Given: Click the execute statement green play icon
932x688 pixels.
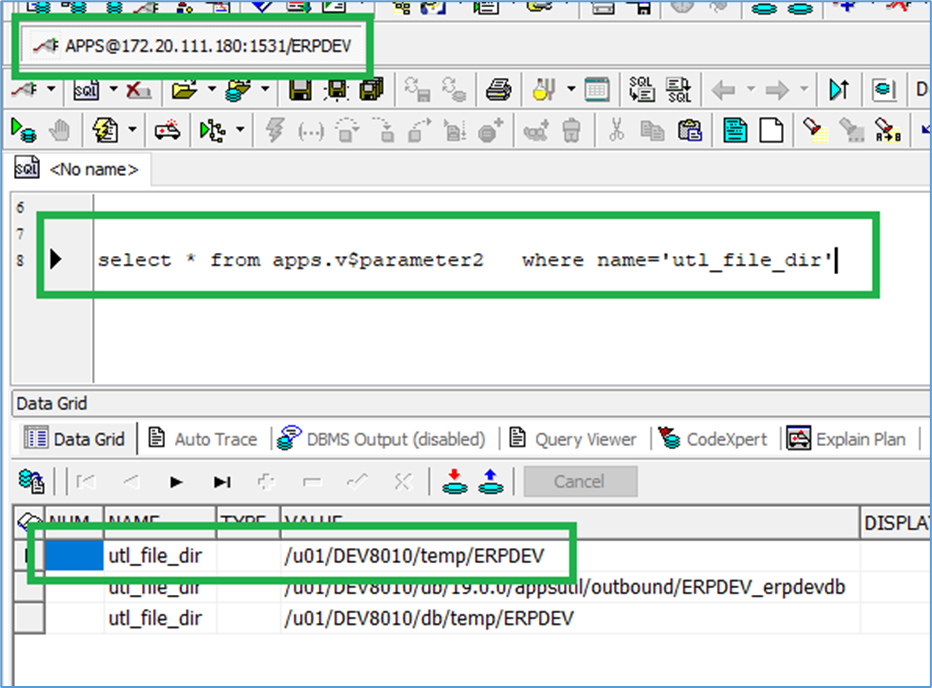Looking at the screenshot, I should [x=22, y=130].
